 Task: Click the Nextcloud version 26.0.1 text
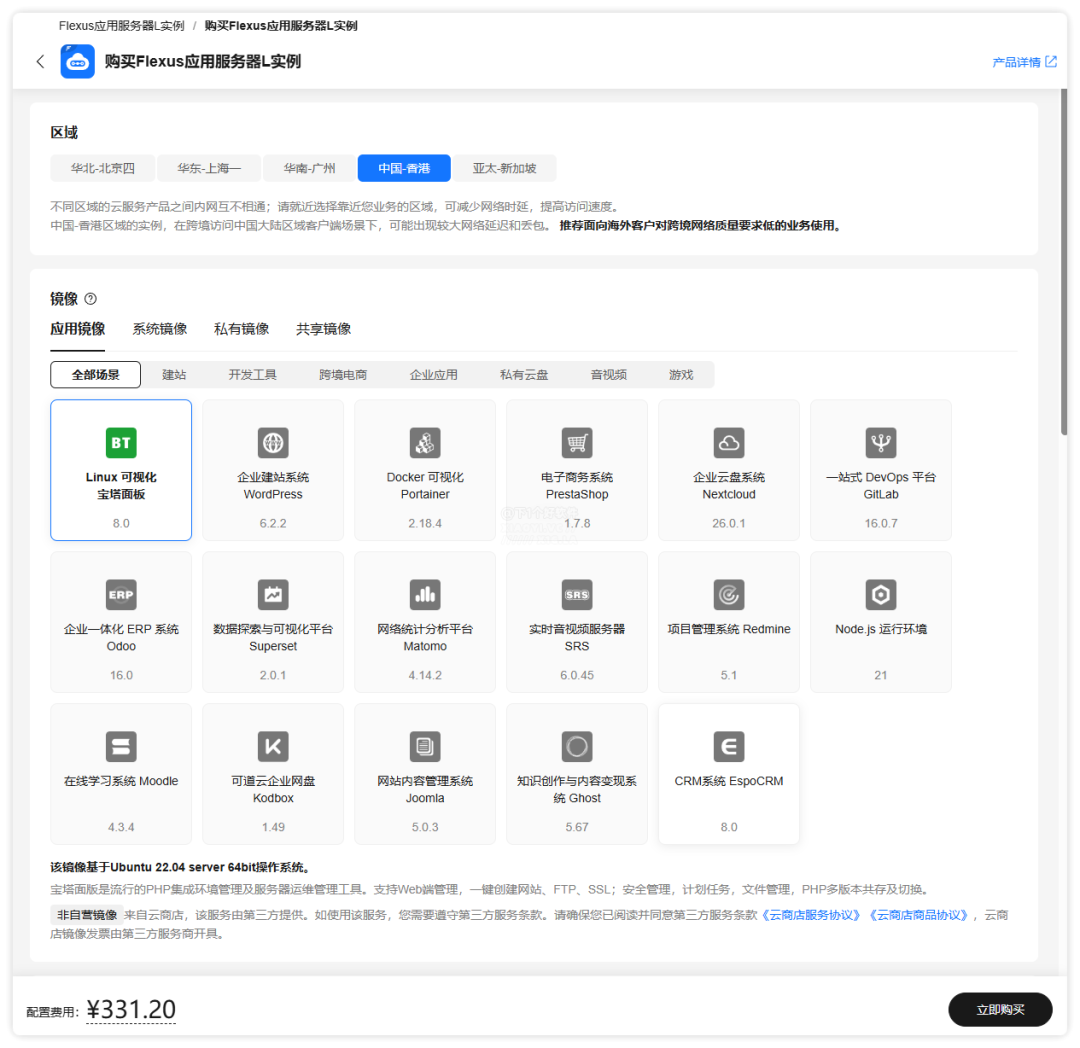tap(729, 523)
